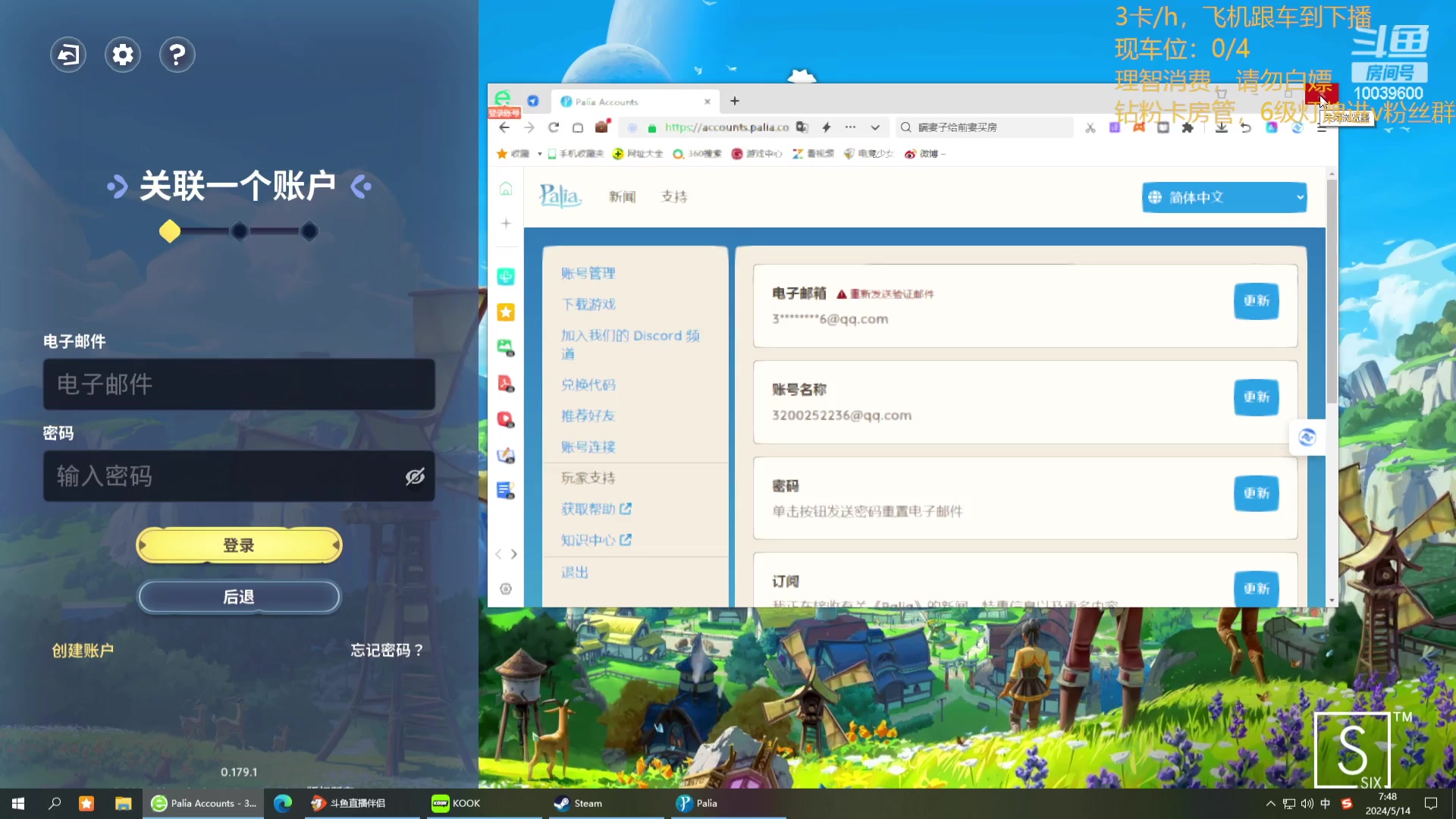Click the browser back arrow
The image size is (1456, 819).
pyautogui.click(x=505, y=127)
